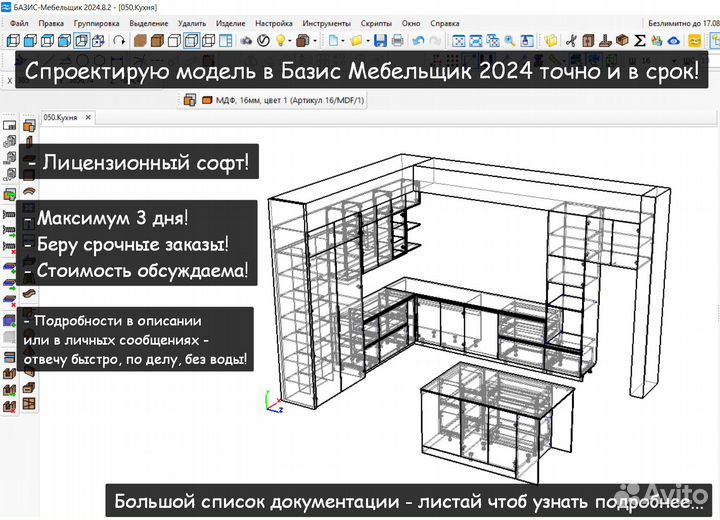Viewport: 720px width, 520px height.
Task: Click the black circle checkmark render icon
Action: 263,41
